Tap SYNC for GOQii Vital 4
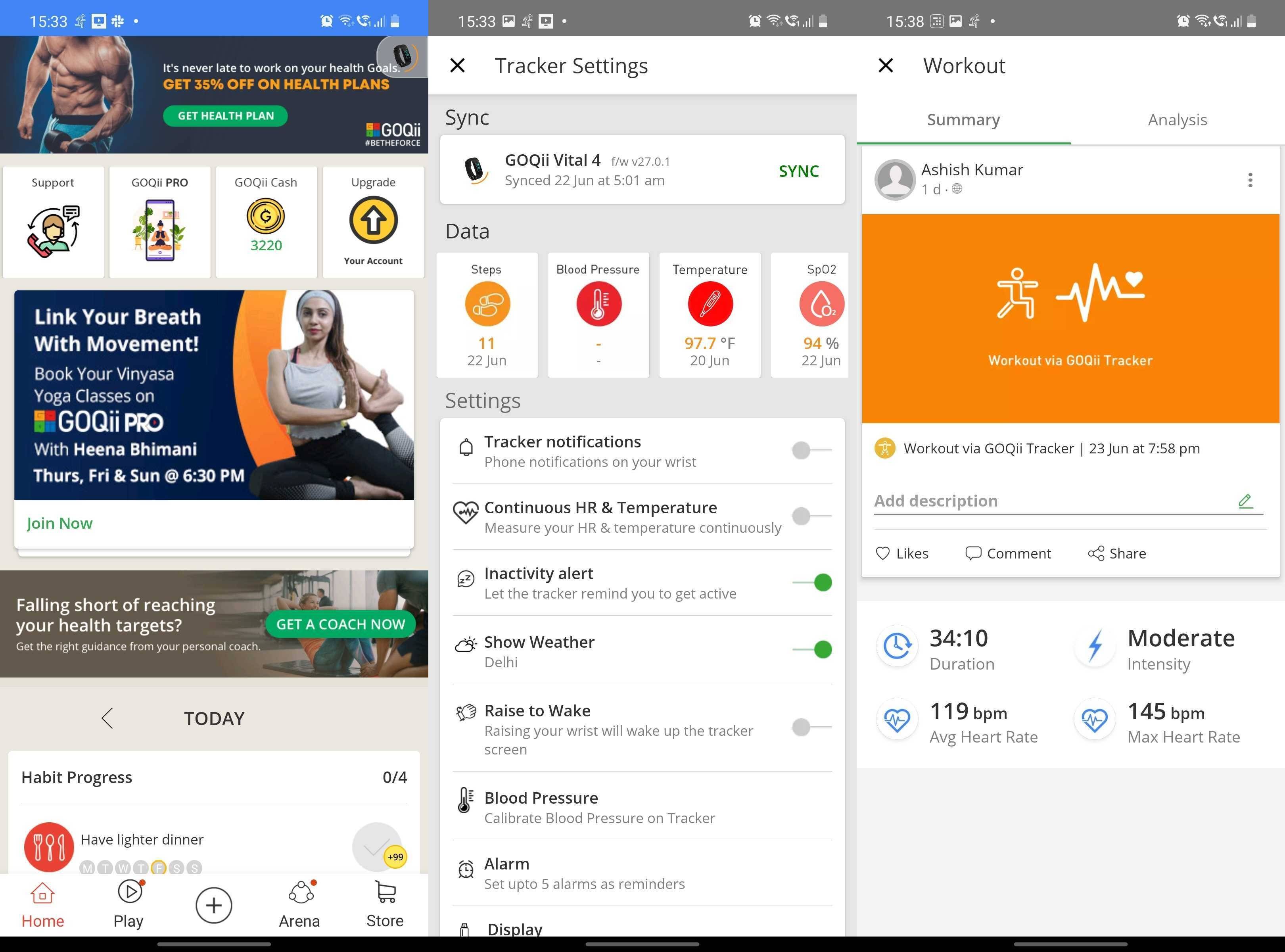The height and width of the screenshot is (952, 1285). coord(799,171)
